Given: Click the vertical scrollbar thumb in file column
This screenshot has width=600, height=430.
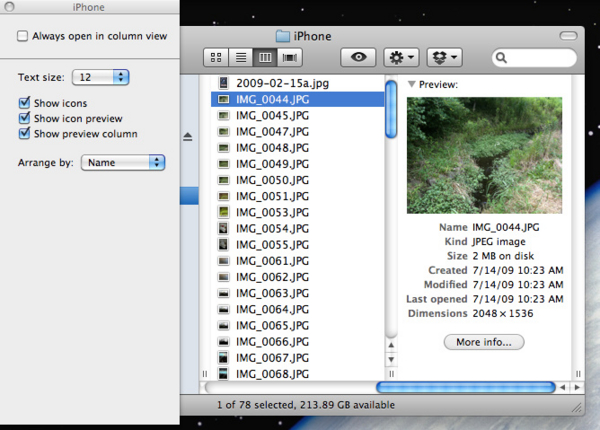Looking at the screenshot, I should tap(391, 109).
